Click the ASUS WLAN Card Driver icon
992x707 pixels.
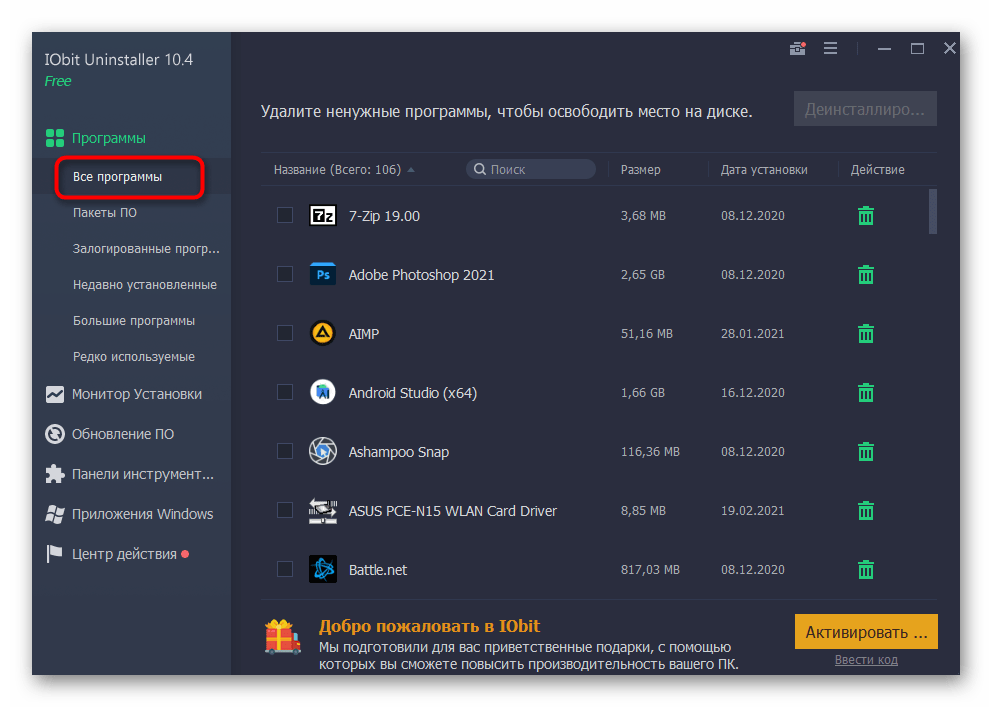coord(323,510)
